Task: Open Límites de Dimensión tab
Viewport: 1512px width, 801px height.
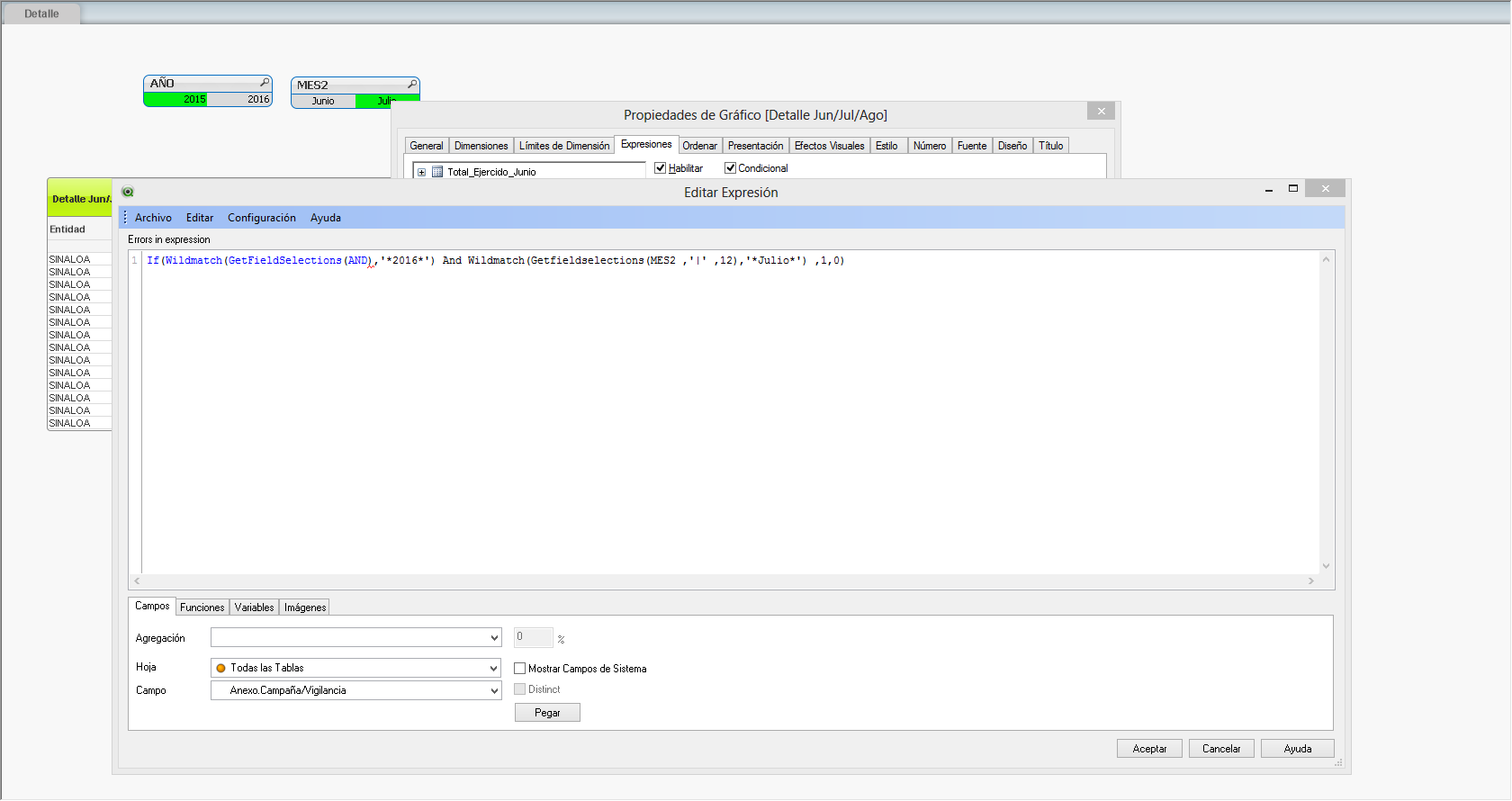Action: [x=564, y=146]
